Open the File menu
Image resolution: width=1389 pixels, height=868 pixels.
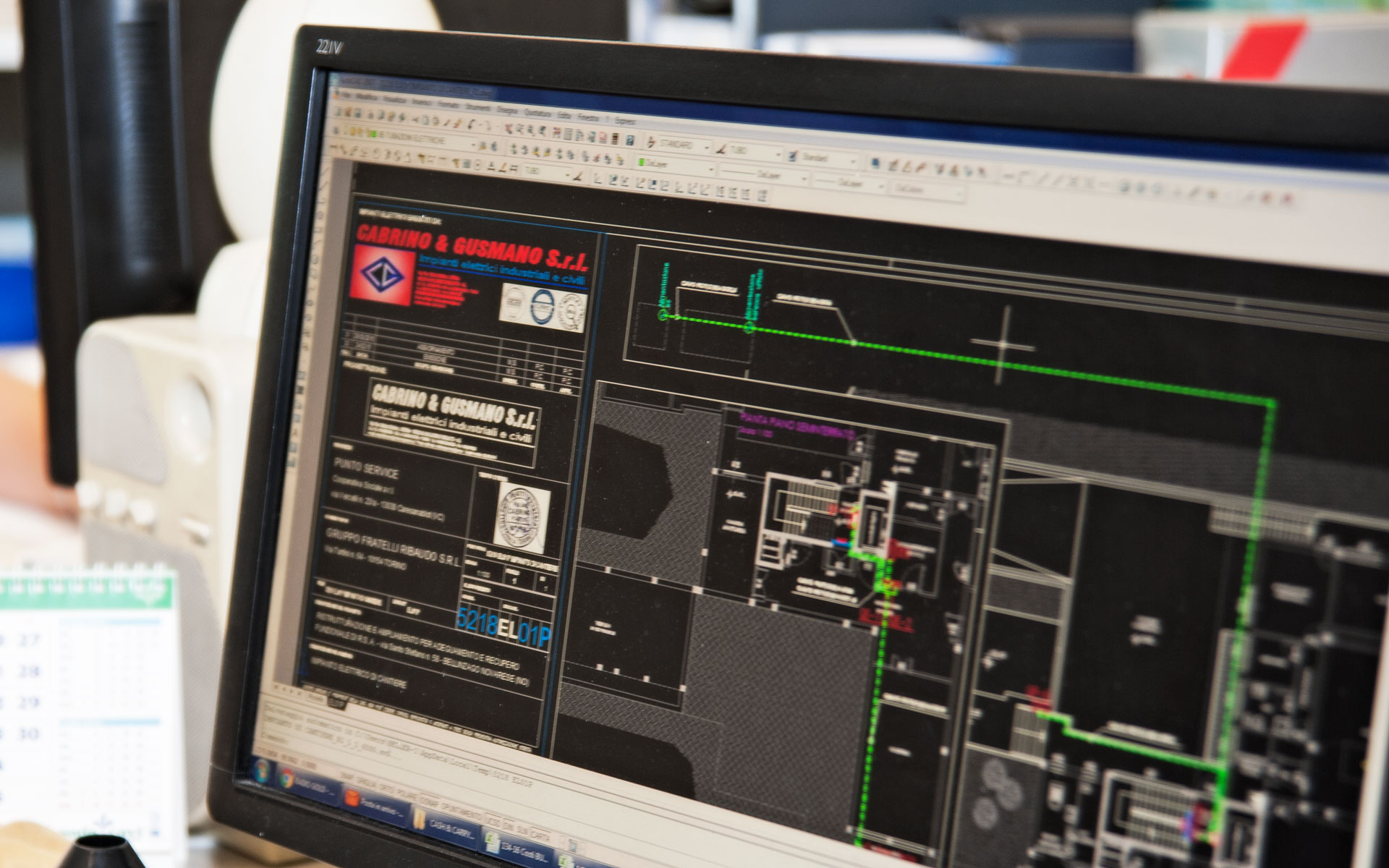(x=346, y=95)
